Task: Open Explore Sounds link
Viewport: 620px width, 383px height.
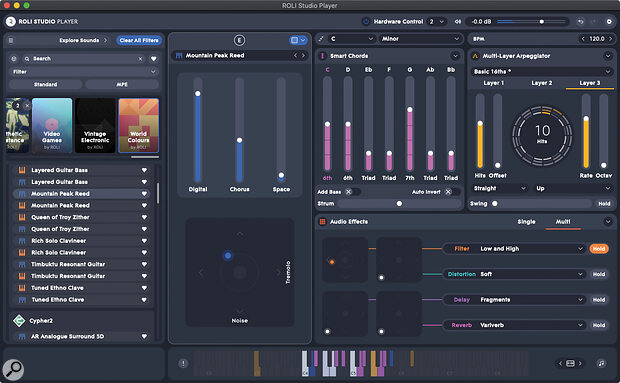Action: (x=83, y=40)
